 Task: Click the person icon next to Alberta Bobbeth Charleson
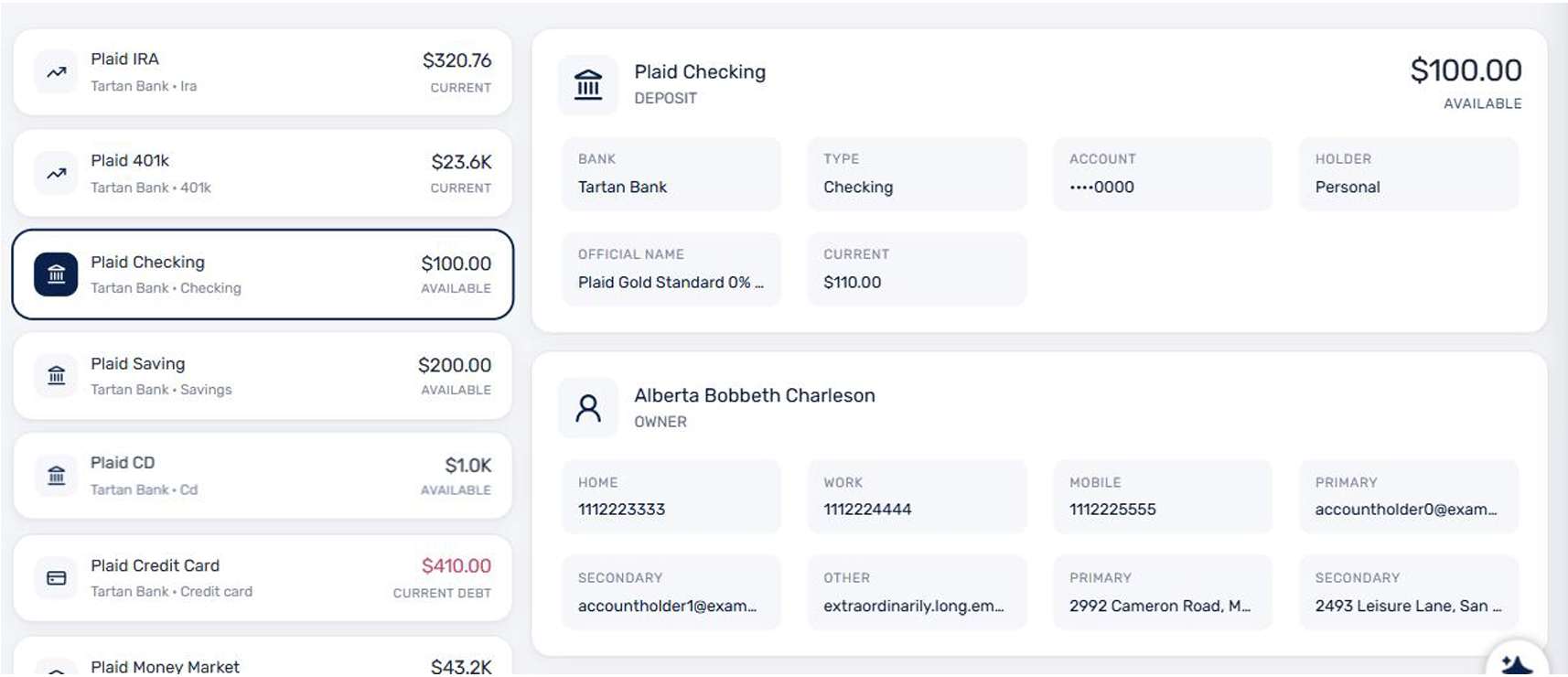[x=588, y=408]
